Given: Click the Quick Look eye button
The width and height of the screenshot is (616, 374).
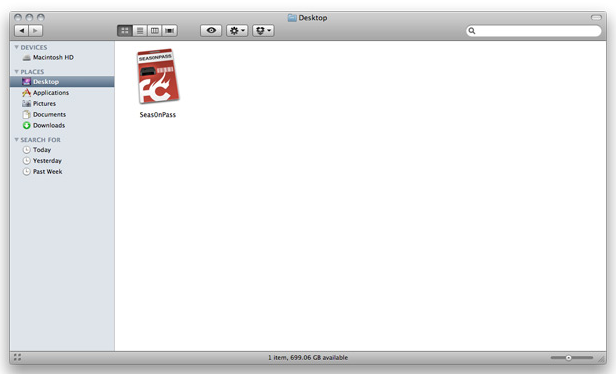Looking at the screenshot, I should (211, 31).
